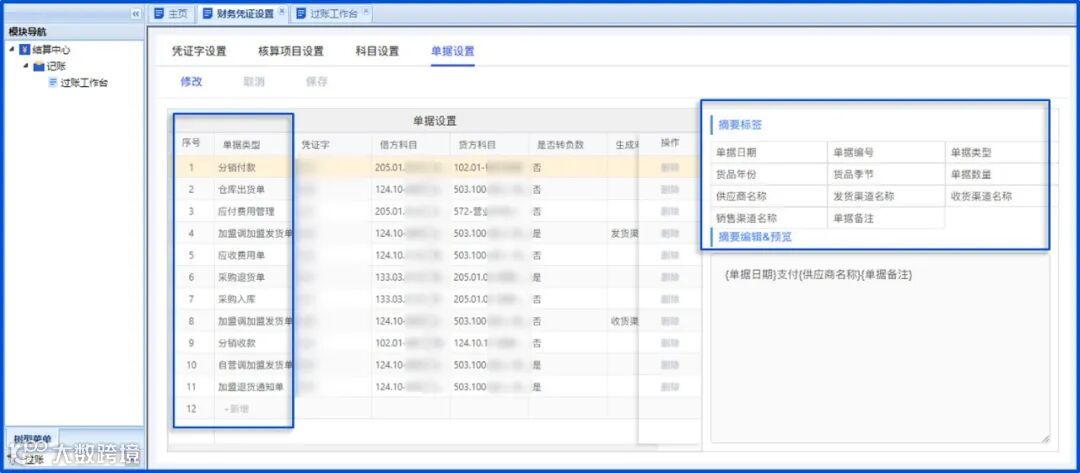The height and width of the screenshot is (473, 1080).
Task: Open 过账工作台 in the navigation tree
Action: (84, 83)
